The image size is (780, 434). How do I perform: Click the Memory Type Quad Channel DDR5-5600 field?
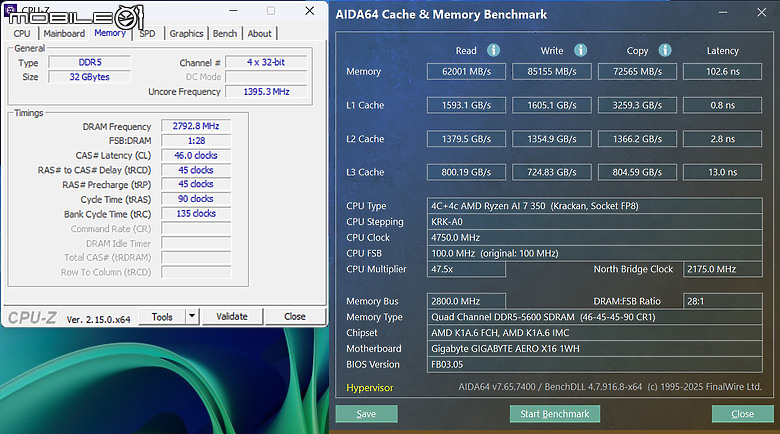pos(594,317)
